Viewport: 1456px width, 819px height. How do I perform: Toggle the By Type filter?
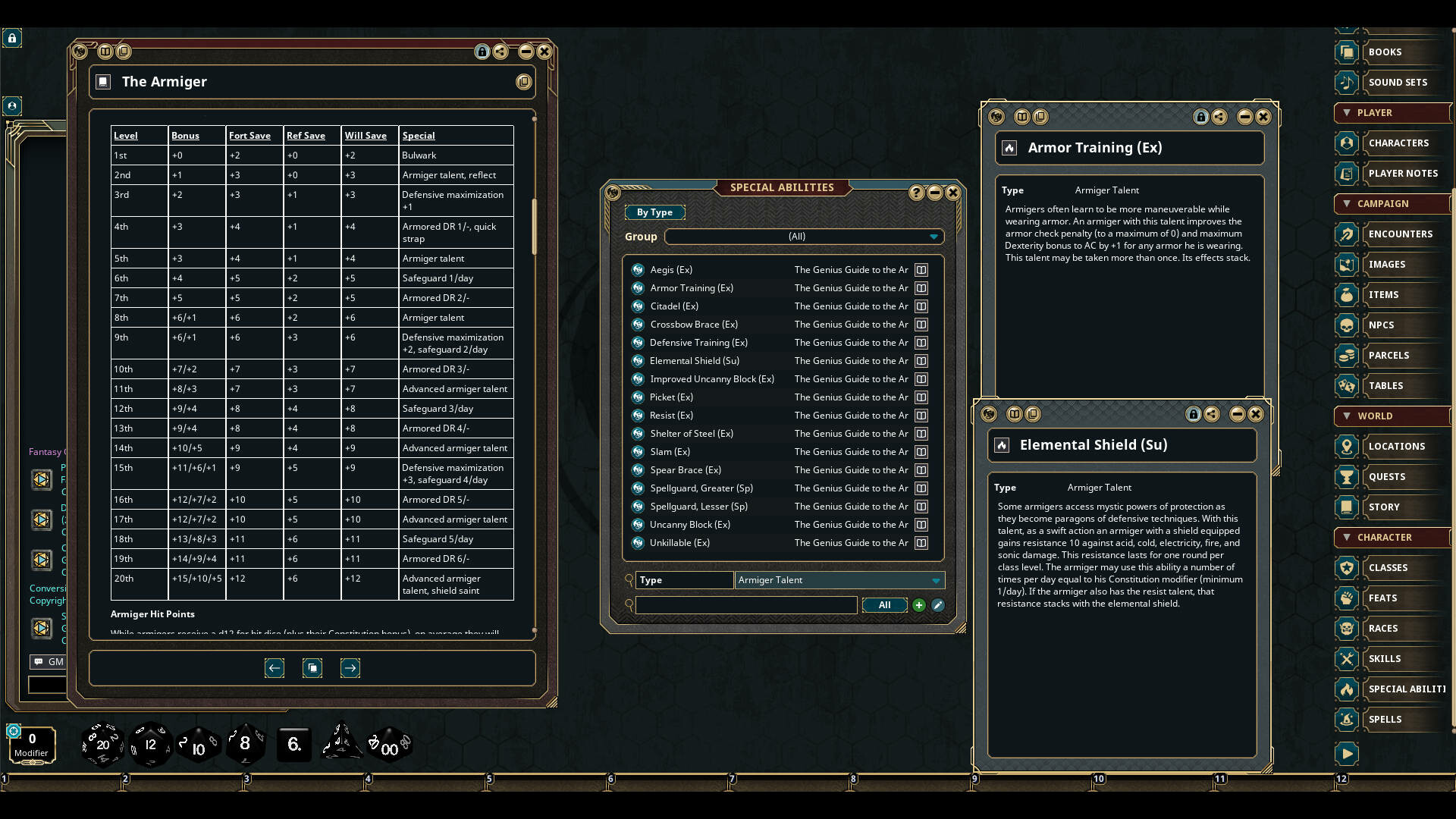pos(654,212)
